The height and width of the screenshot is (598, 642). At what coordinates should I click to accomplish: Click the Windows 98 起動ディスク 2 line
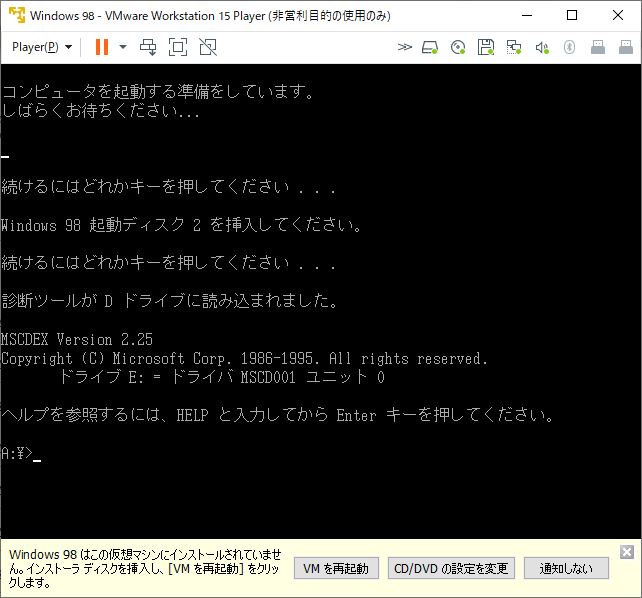pos(181,225)
